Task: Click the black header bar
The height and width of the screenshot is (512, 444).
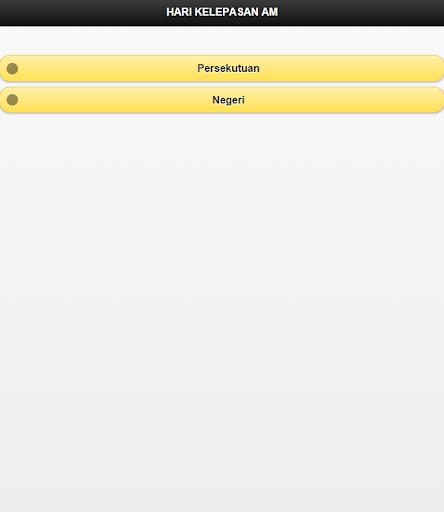Action: point(222,13)
